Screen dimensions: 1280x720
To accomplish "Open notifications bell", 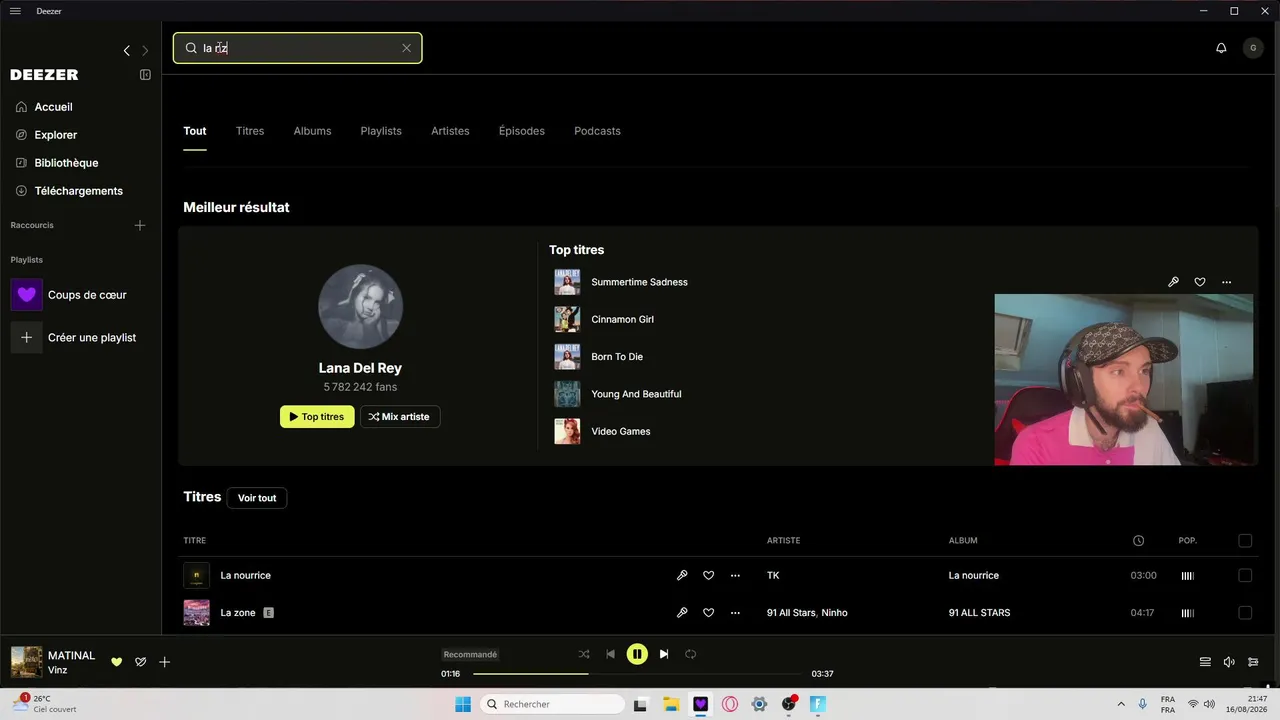I will (1221, 48).
